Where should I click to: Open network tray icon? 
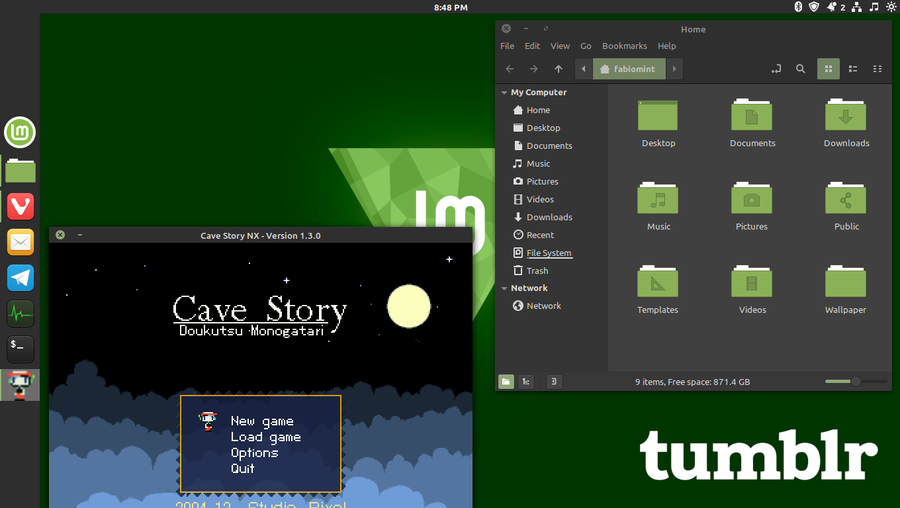click(x=856, y=7)
